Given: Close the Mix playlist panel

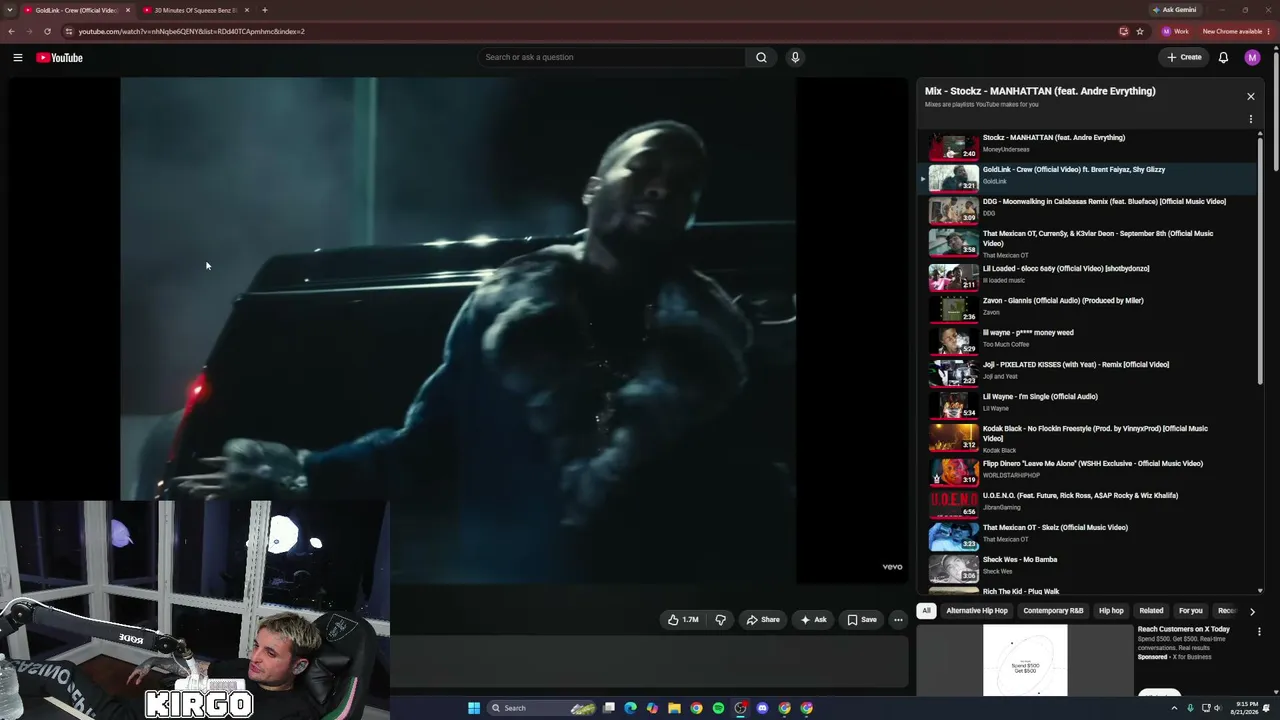Looking at the screenshot, I should [x=1250, y=97].
